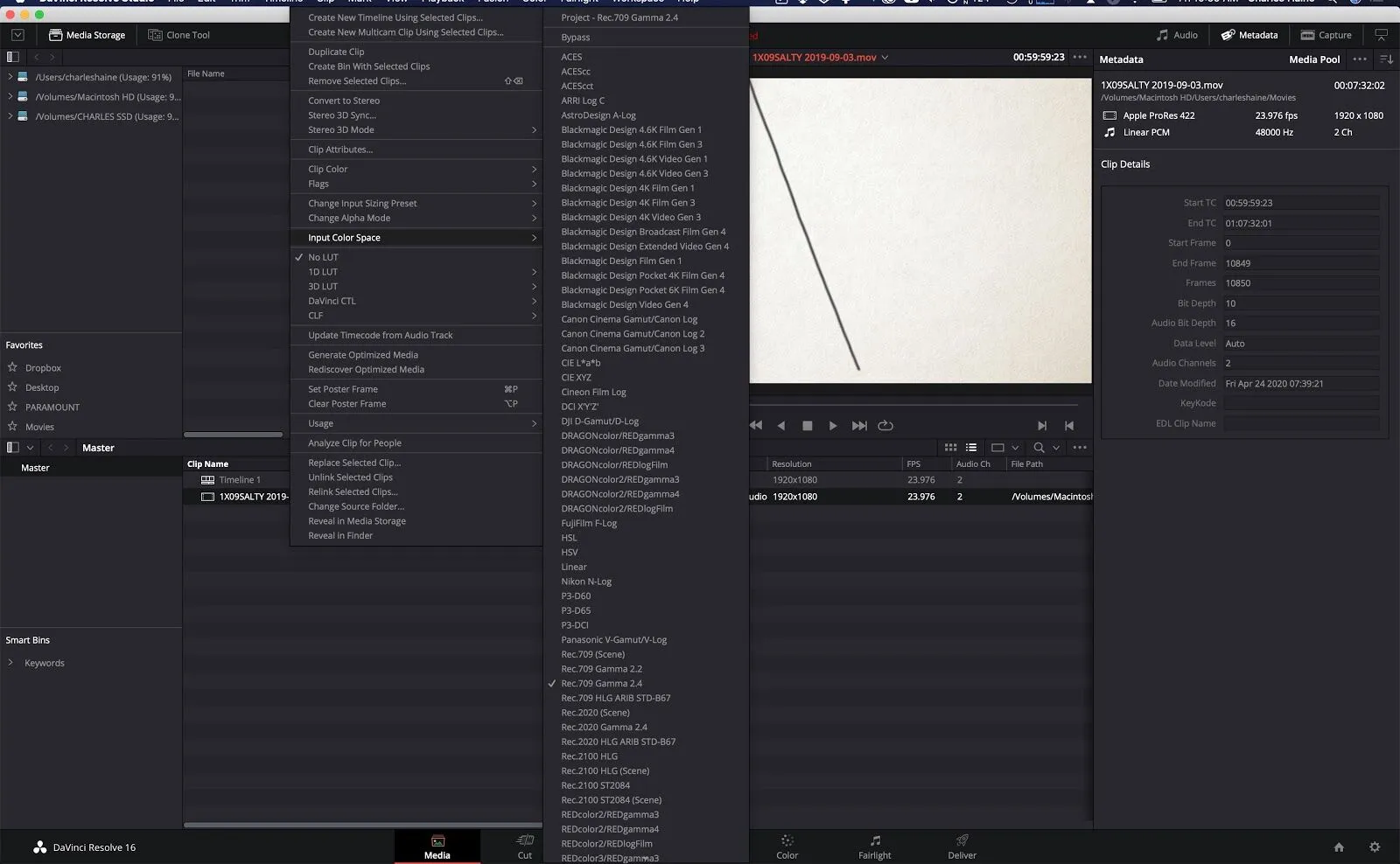Select the Master bin
Viewport: 1400px width, 864px height.
tap(91, 468)
